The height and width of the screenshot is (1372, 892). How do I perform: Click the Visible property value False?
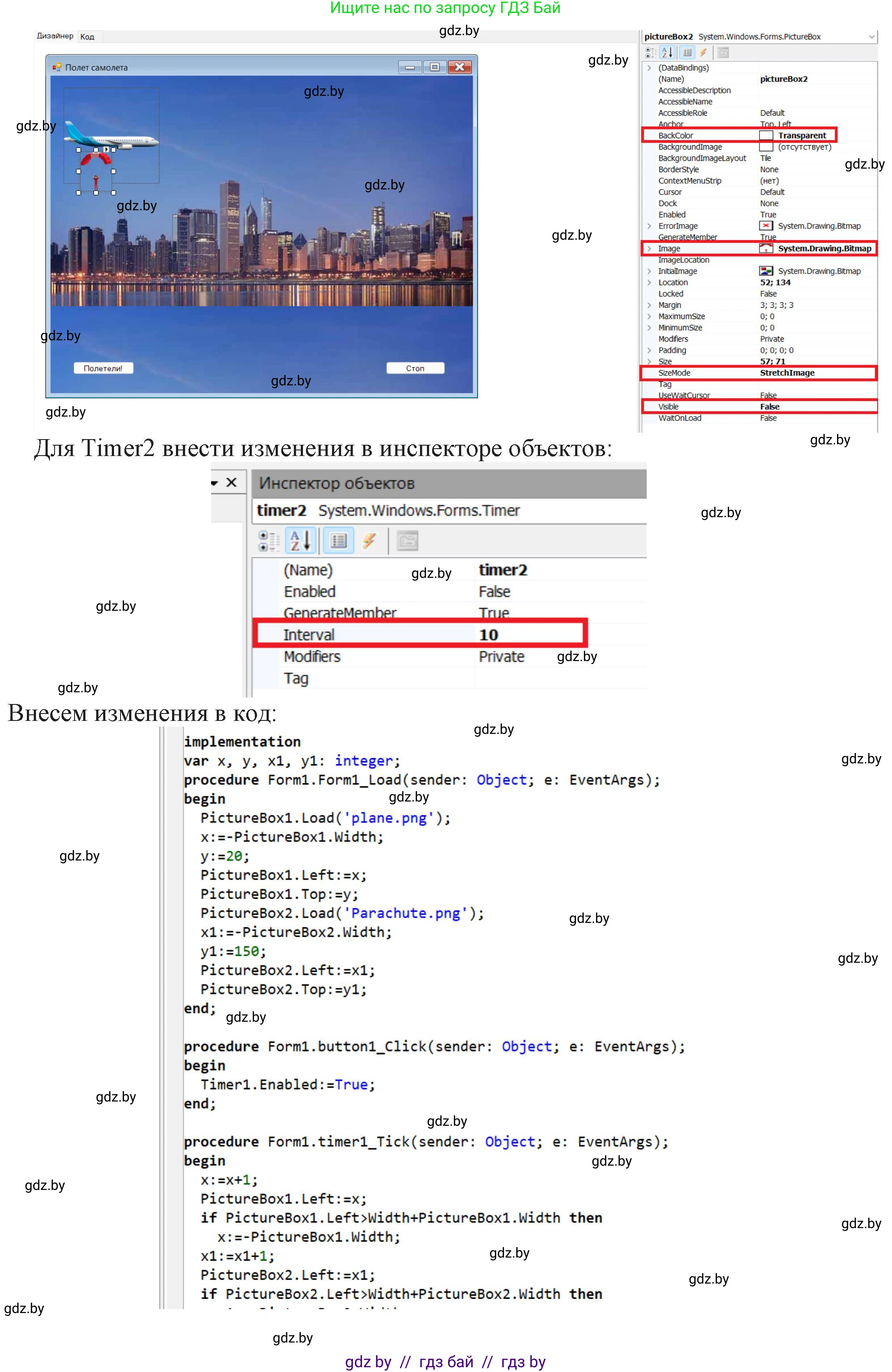(x=769, y=407)
